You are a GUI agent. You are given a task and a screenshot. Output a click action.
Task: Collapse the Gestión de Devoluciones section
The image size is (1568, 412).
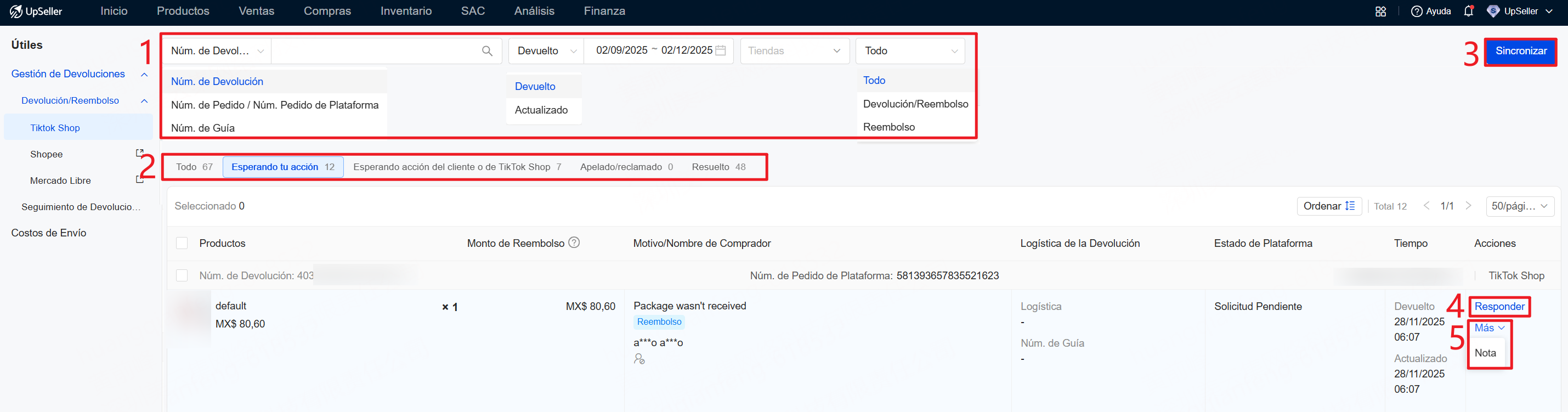click(144, 74)
